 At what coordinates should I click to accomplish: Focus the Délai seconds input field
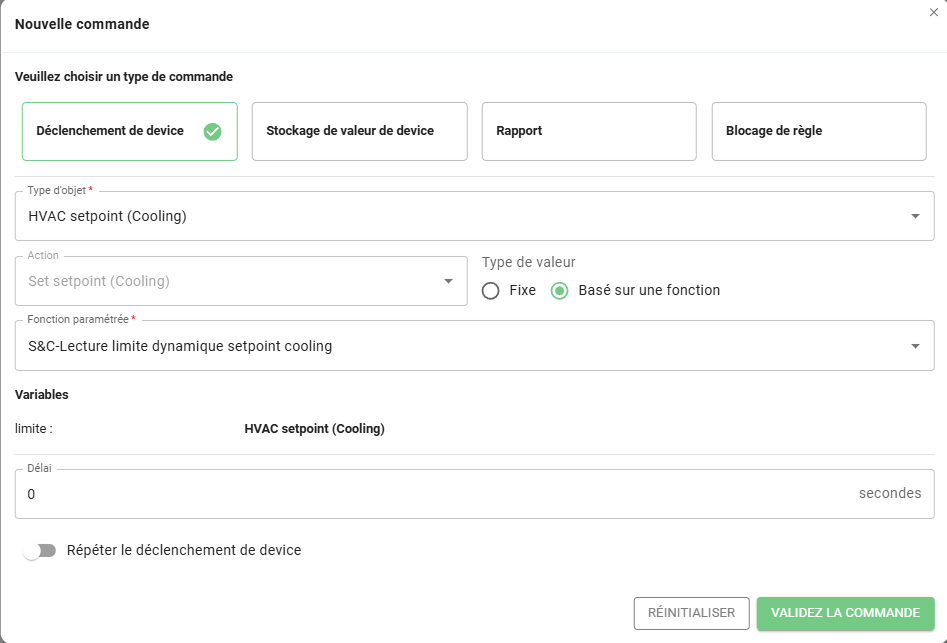coord(430,494)
